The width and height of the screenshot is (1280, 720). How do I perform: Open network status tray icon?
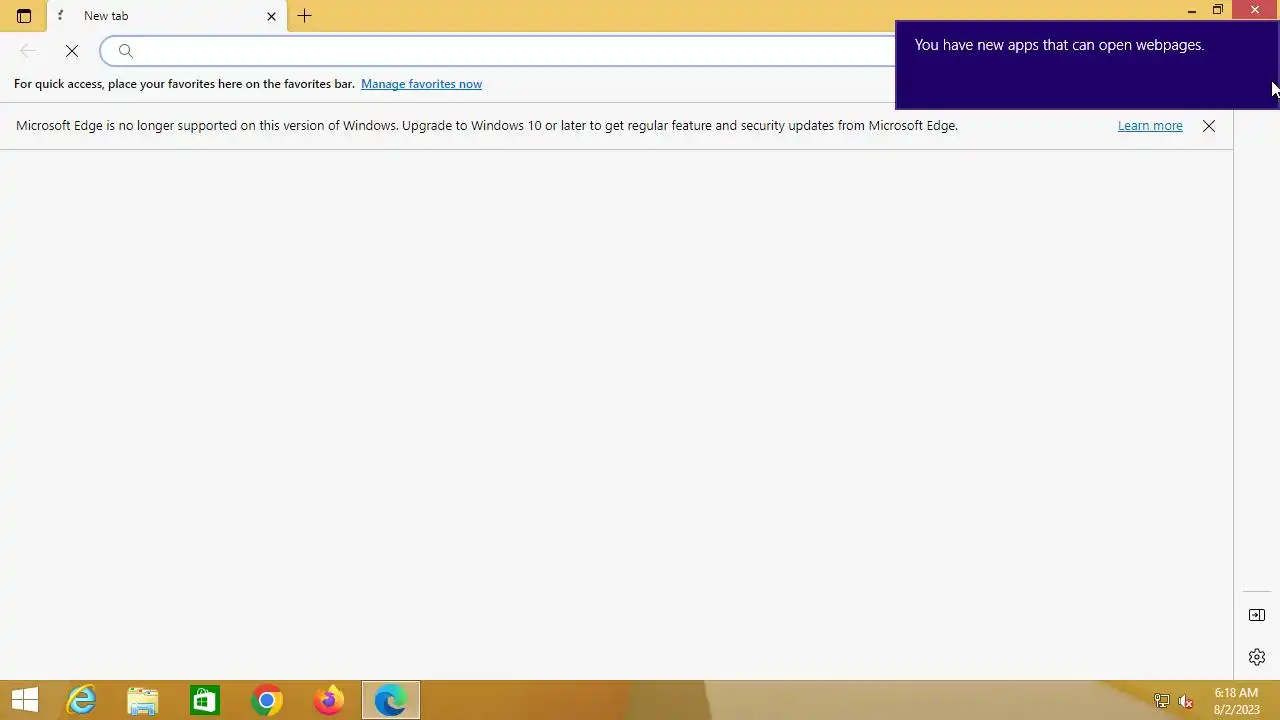1162,701
